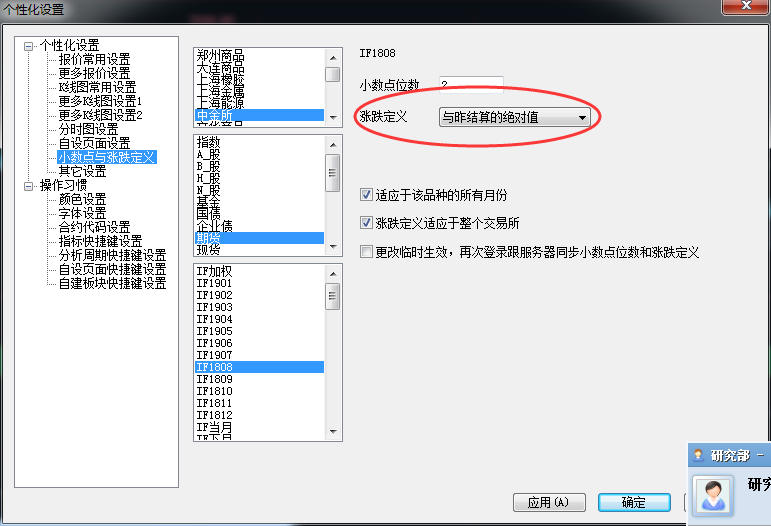Click the 确定 button
Viewport: 771px width, 526px height.
tap(634, 502)
